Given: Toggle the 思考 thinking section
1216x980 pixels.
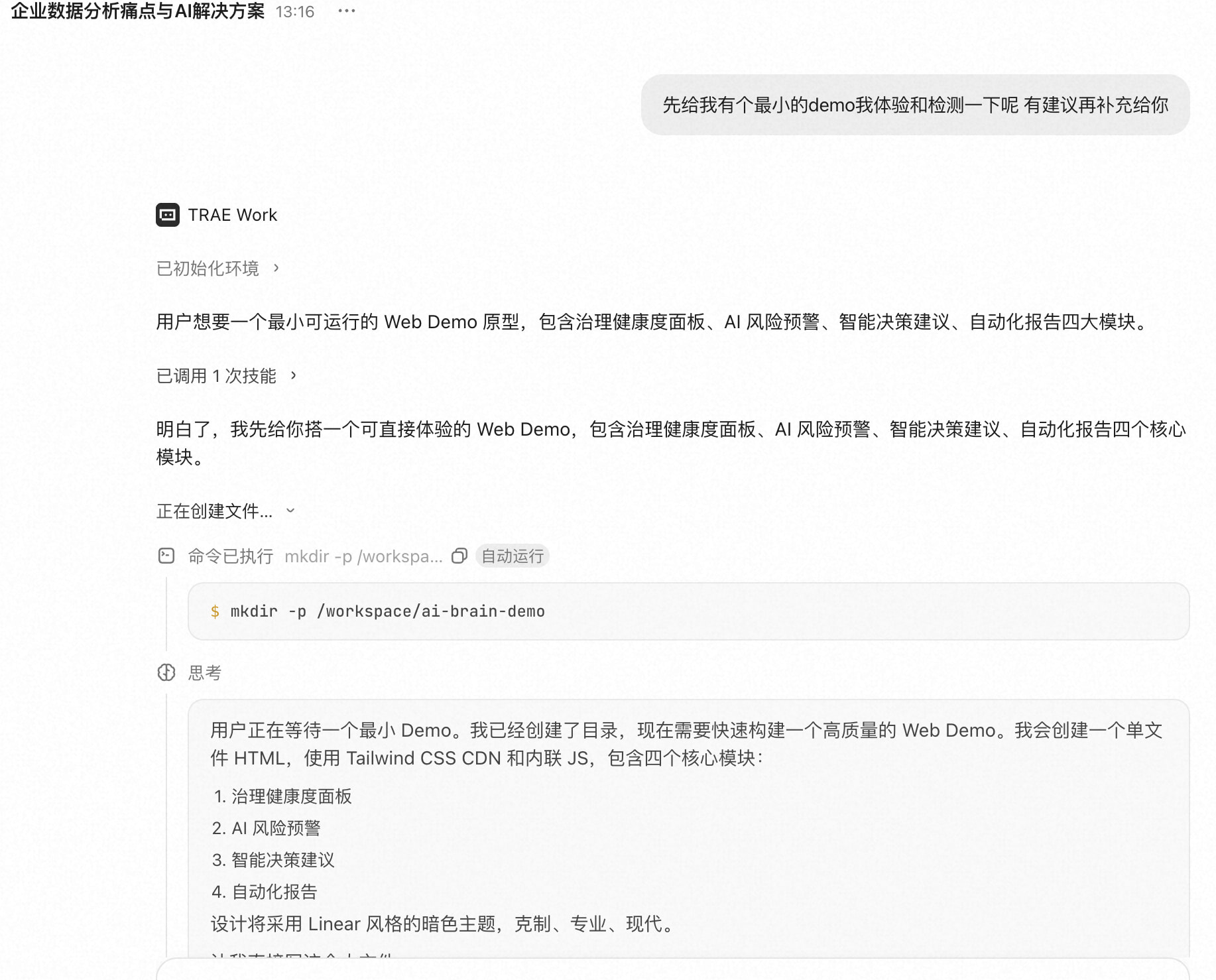Looking at the screenshot, I should [205, 672].
